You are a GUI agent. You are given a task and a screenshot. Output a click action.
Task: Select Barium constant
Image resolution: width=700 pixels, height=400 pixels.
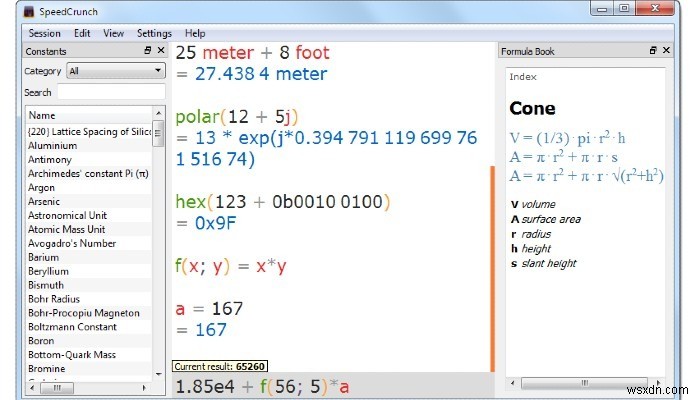[89, 257]
